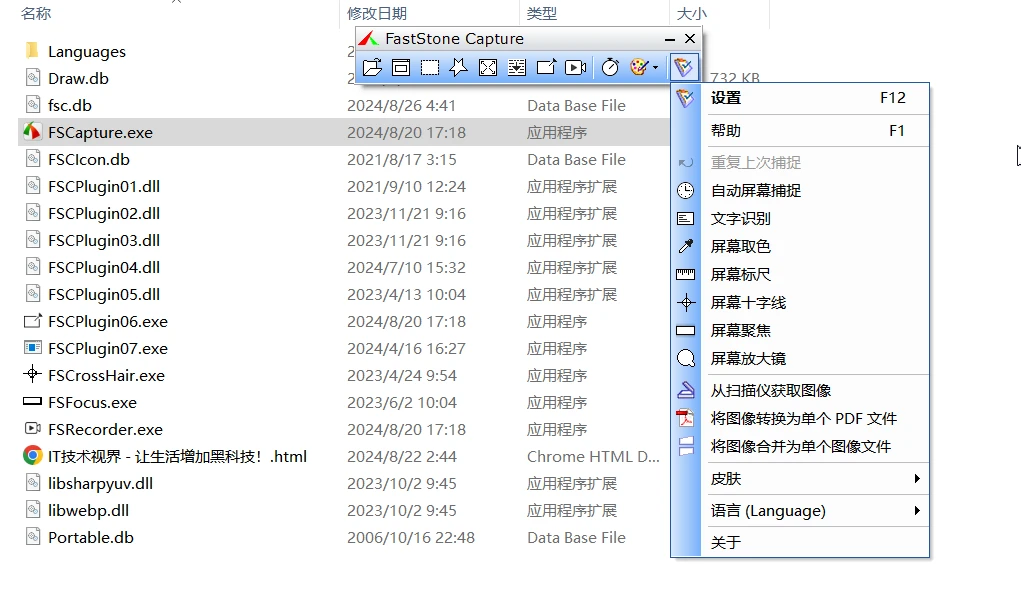Click the settings icon beside 设置
The width and height of the screenshot is (1021, 606).
[x=686, y=98]
